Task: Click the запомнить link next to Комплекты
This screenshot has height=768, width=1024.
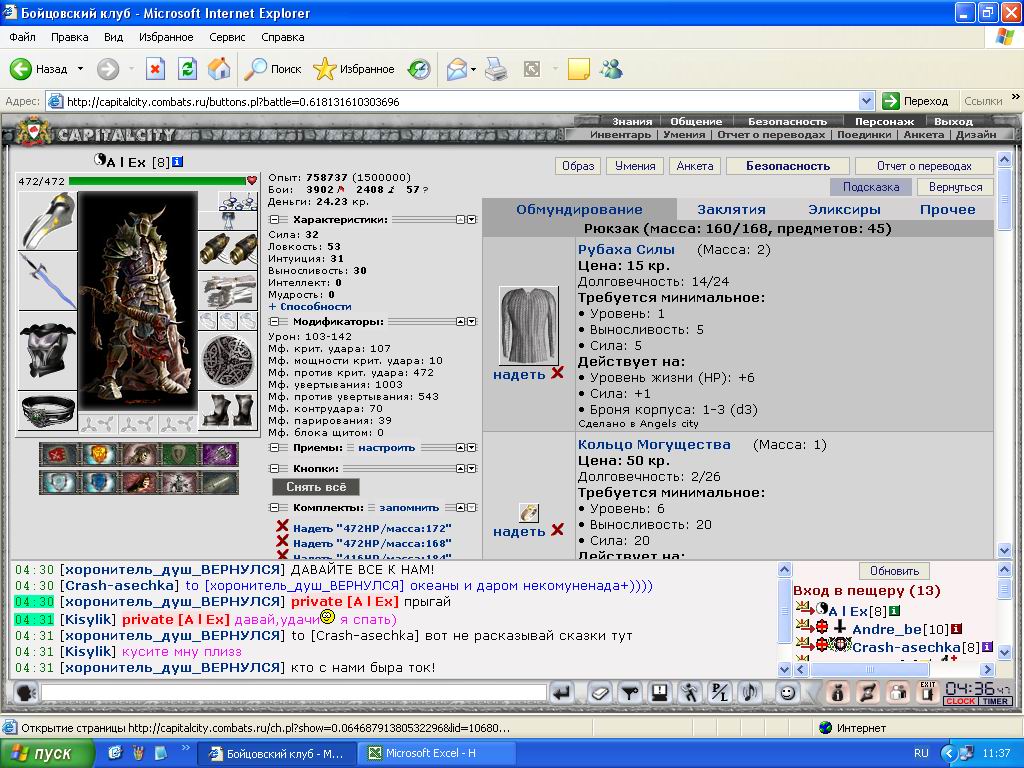Action: [x=409, y=507]
